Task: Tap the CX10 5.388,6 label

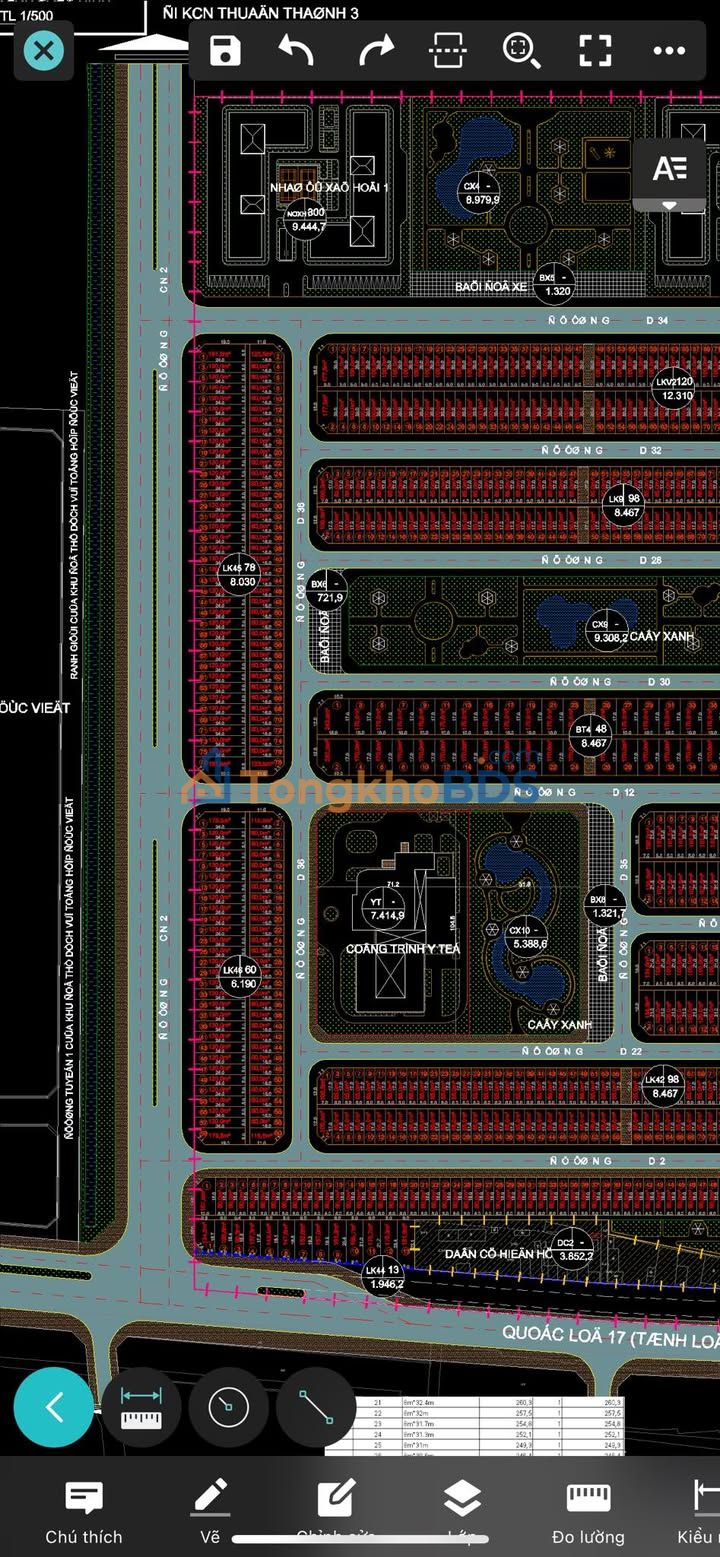Action: (527, 936)
